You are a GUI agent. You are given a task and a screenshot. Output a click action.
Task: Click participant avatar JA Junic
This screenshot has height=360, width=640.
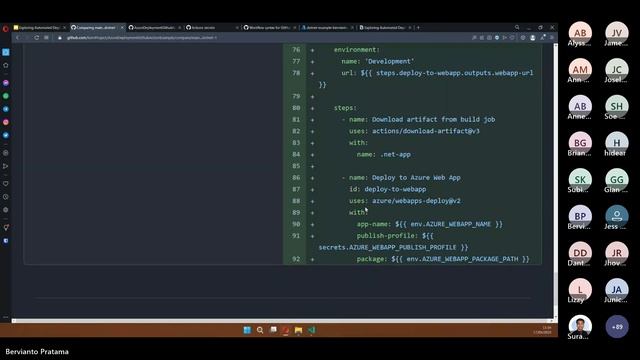click(617, 290)
